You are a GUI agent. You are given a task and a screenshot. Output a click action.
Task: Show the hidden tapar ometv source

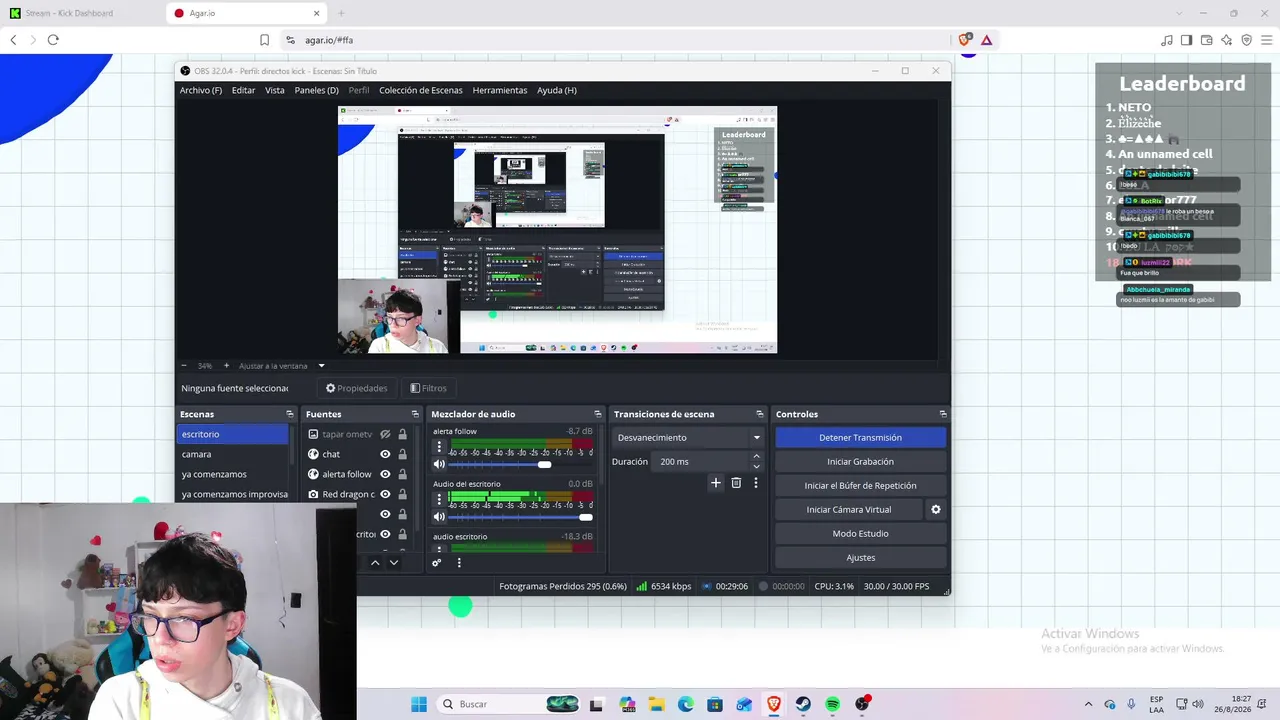[x=385, y=434]
